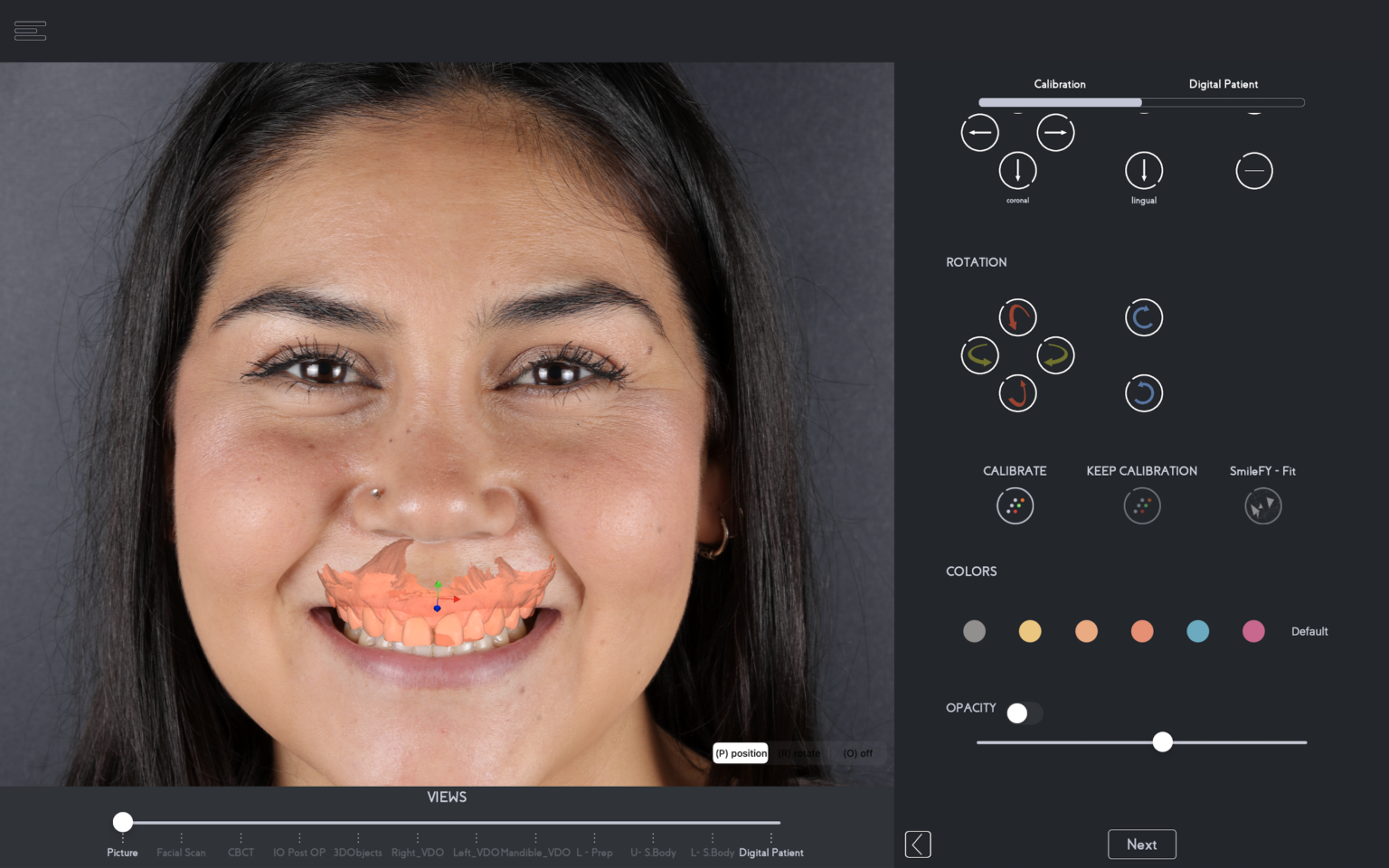Switch gizmo to (R) rotate mode

[x=800, y=753]
